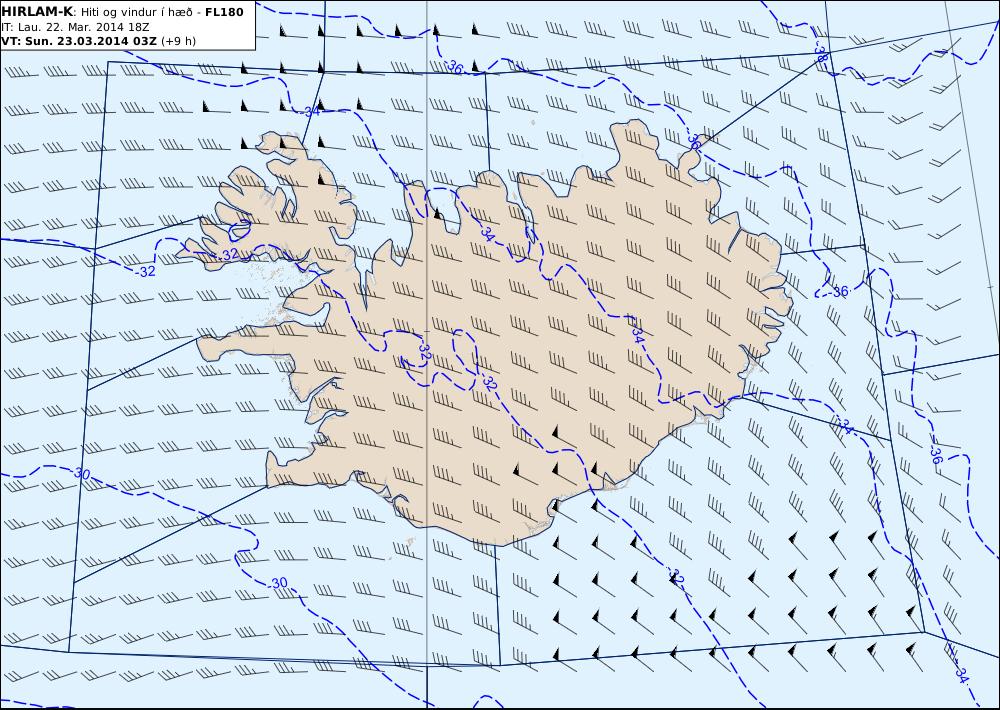Select the -34 label in the bottom-right corner

point(961,674)
